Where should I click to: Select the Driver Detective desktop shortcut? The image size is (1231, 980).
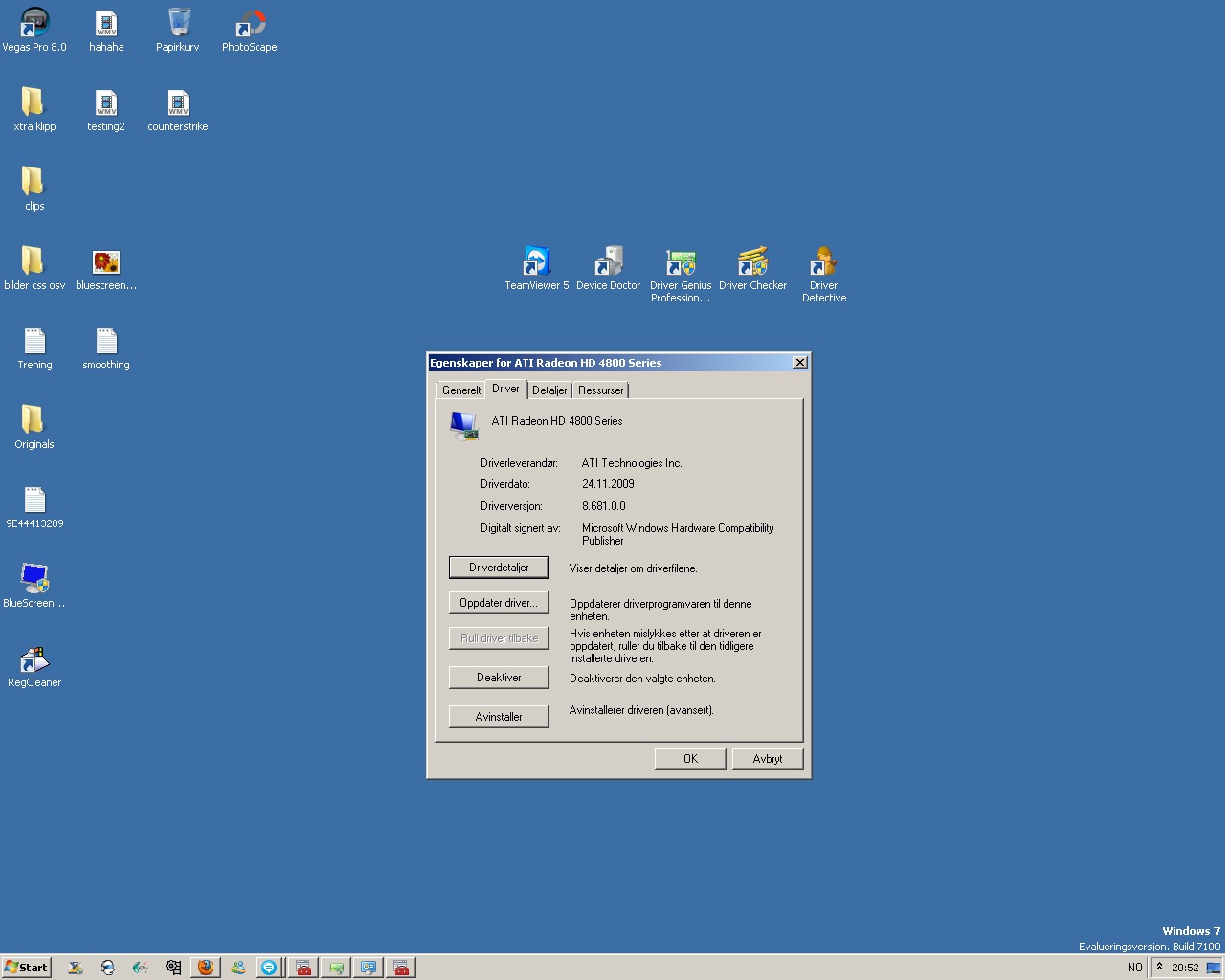[x=824, y=274]
